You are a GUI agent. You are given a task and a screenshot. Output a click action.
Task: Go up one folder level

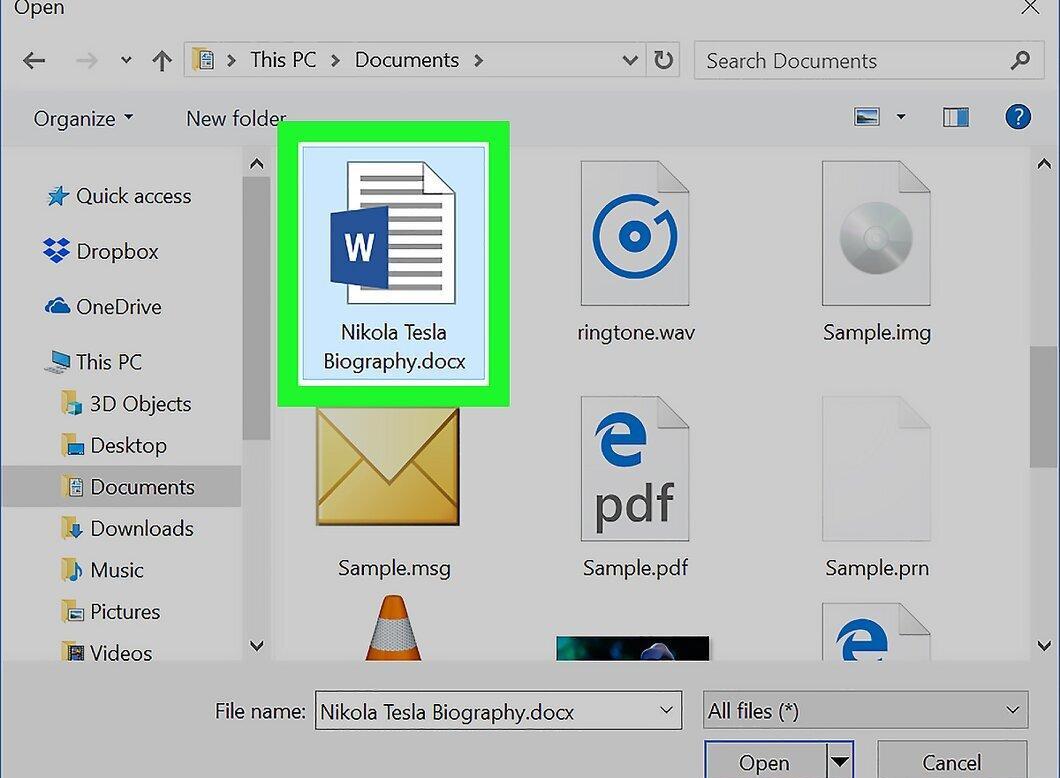pyautogui.click(x=162, y=61)
